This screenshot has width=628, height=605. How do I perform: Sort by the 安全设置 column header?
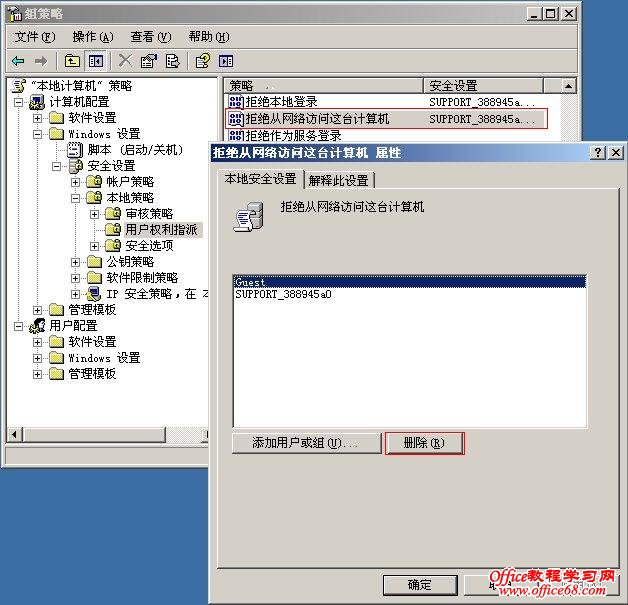point(483,85)
